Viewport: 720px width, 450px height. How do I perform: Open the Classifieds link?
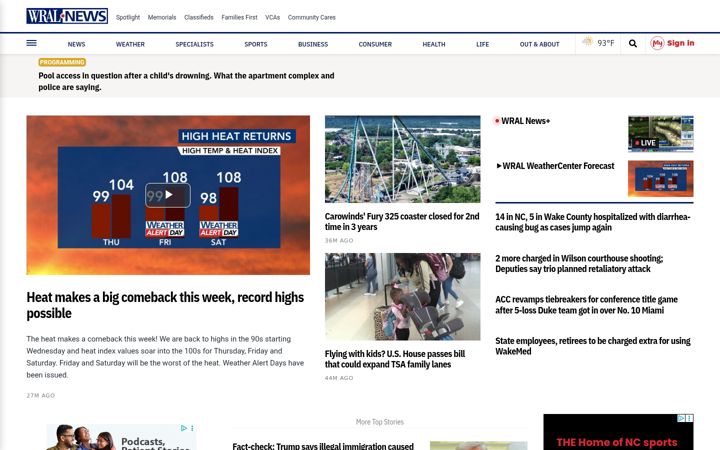point(199,17)
